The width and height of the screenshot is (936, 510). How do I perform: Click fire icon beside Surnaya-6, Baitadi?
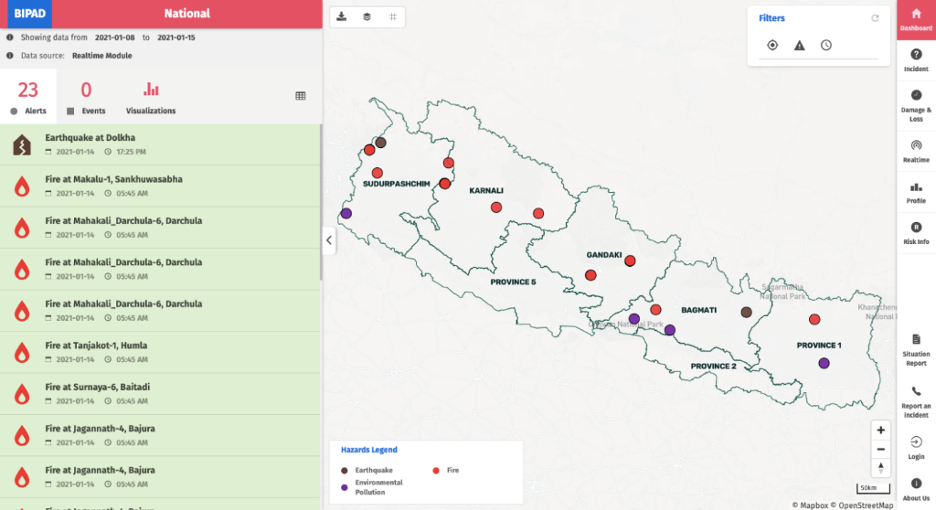tap(22, 395)
